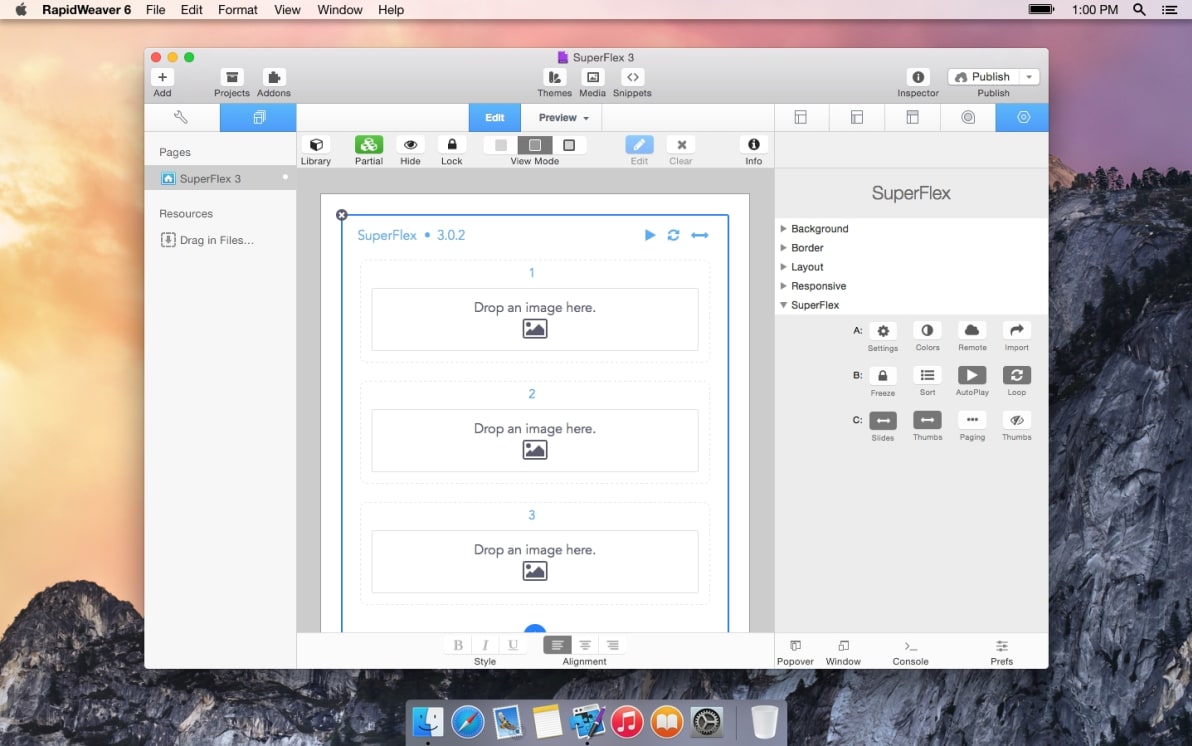
Task: Toggle the Inspector panel
Action: coord(918,78)
